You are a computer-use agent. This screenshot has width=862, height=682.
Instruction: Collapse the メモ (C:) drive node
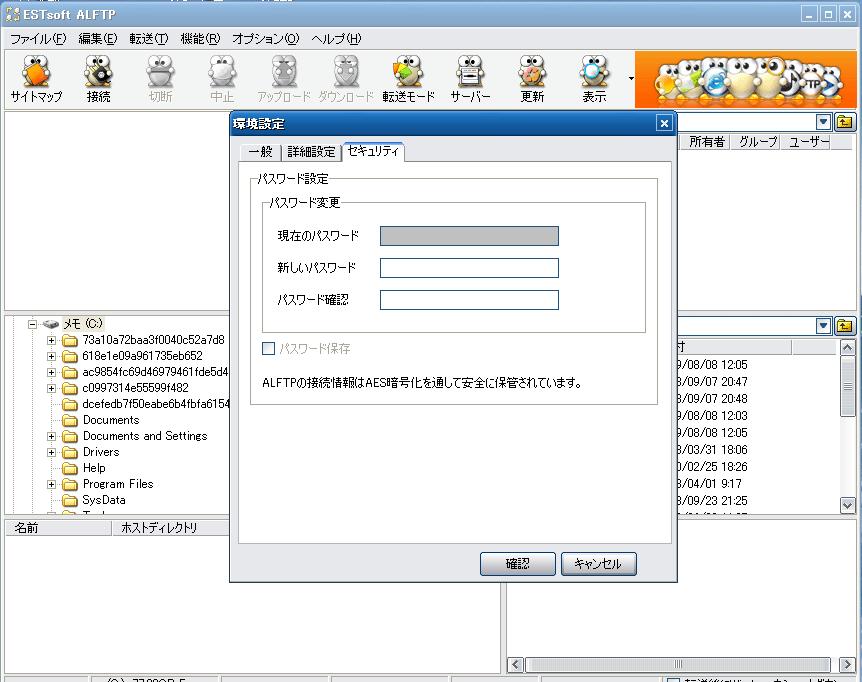32,324
